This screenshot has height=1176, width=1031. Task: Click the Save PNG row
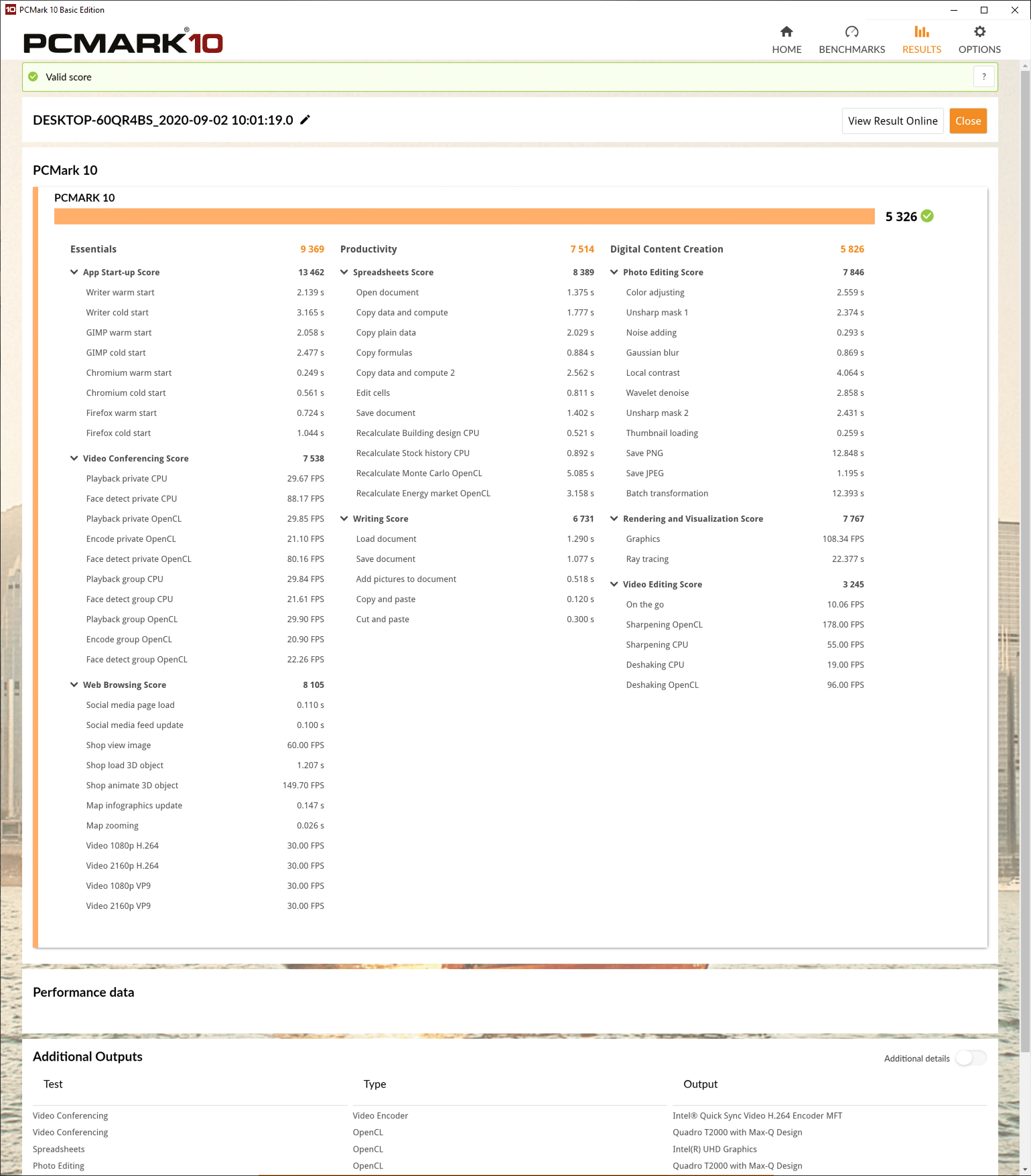[x=745, y=453]
